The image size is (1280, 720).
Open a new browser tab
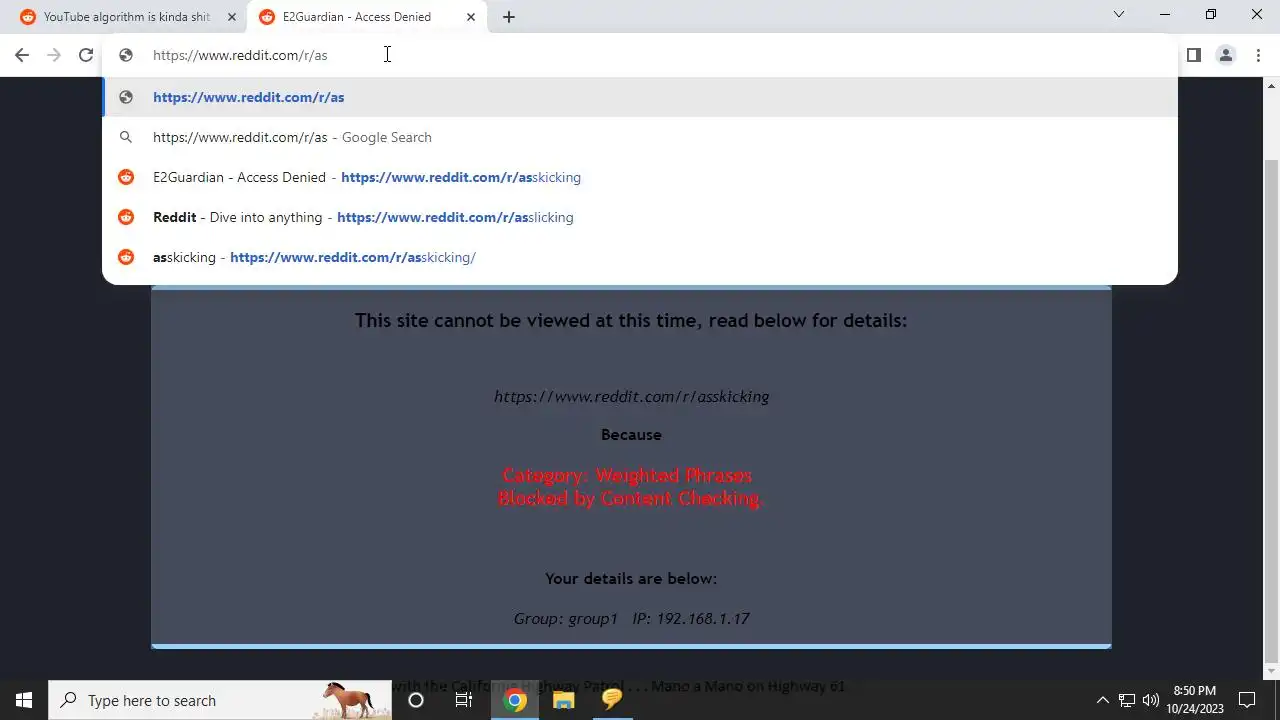pyautogui.click(x=509, y=17)
